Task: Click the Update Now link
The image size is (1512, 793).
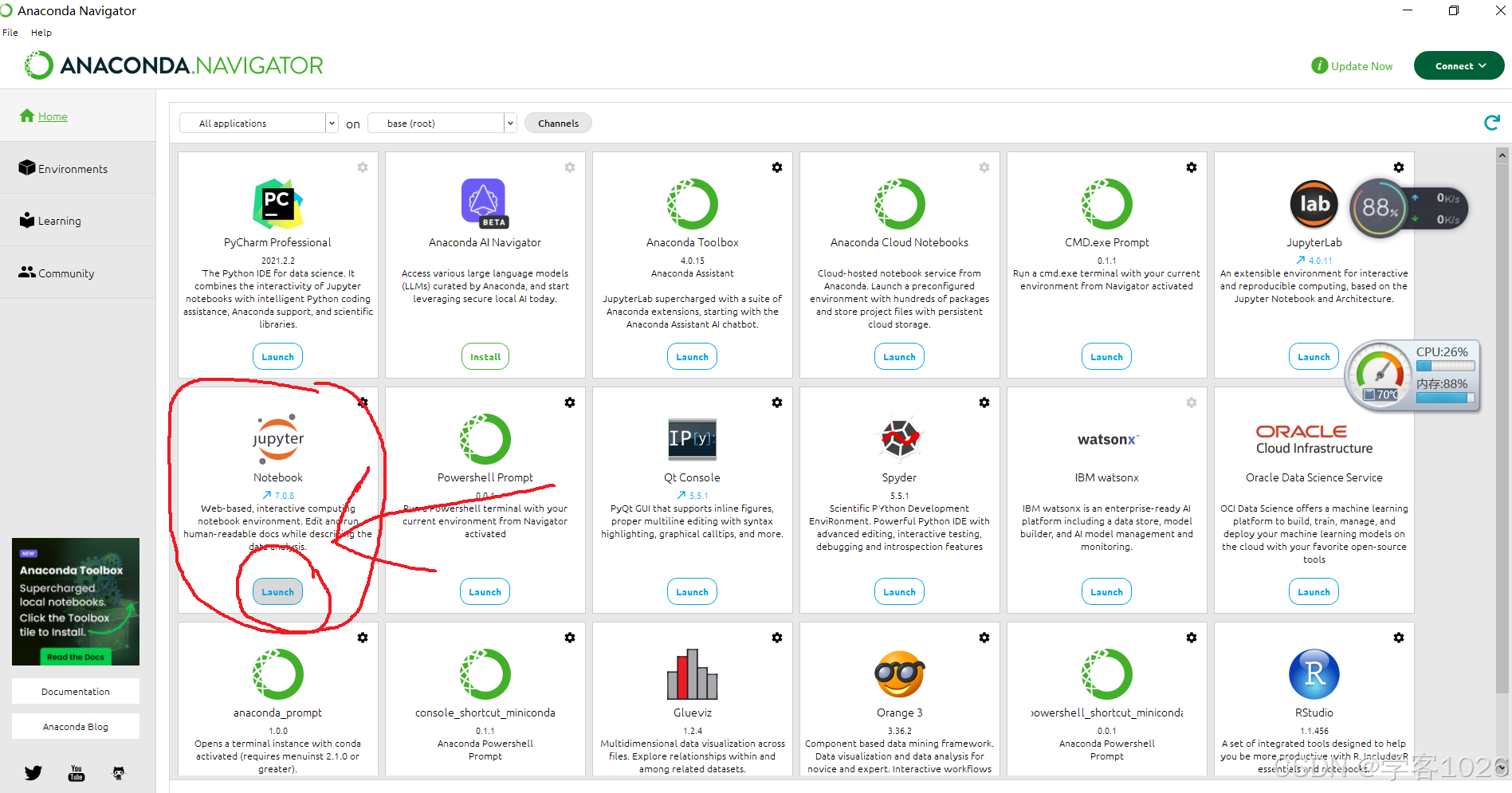Action: (1361, 66)
